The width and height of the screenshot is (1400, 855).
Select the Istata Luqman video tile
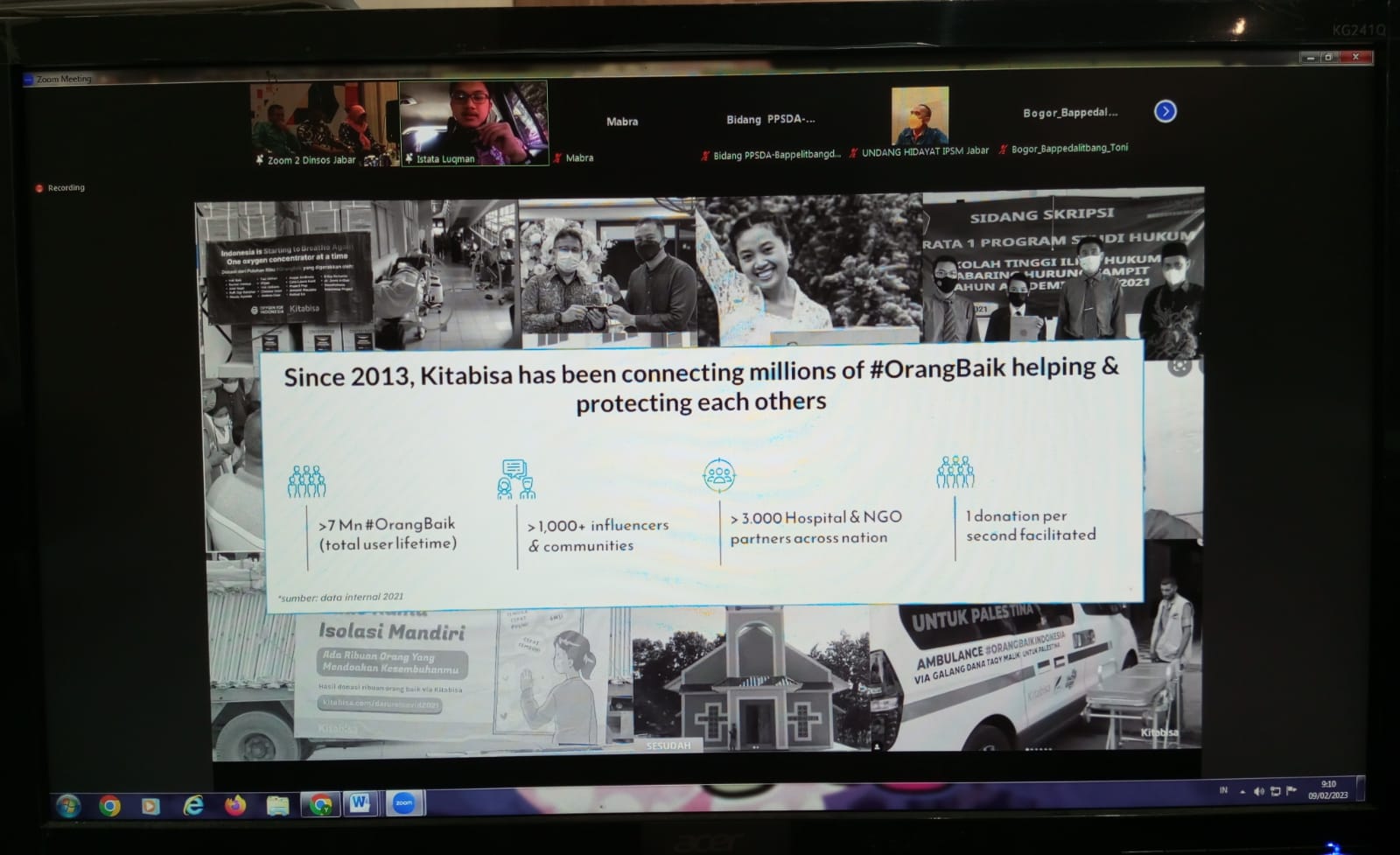[474, 123]
